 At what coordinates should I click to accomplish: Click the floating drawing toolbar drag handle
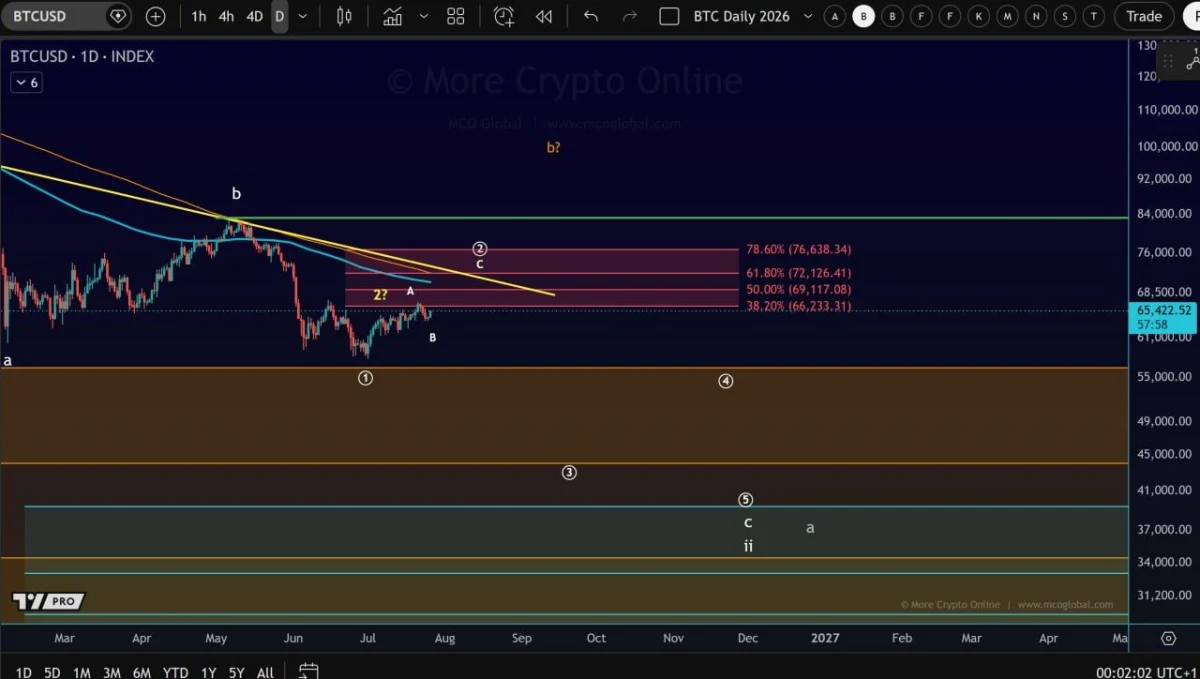point(1168,61)
